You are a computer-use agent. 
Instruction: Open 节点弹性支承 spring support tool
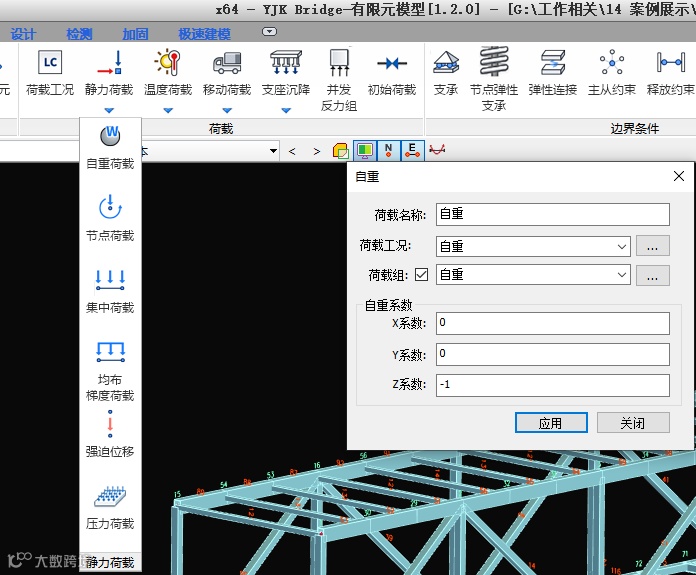click(494, 80)
